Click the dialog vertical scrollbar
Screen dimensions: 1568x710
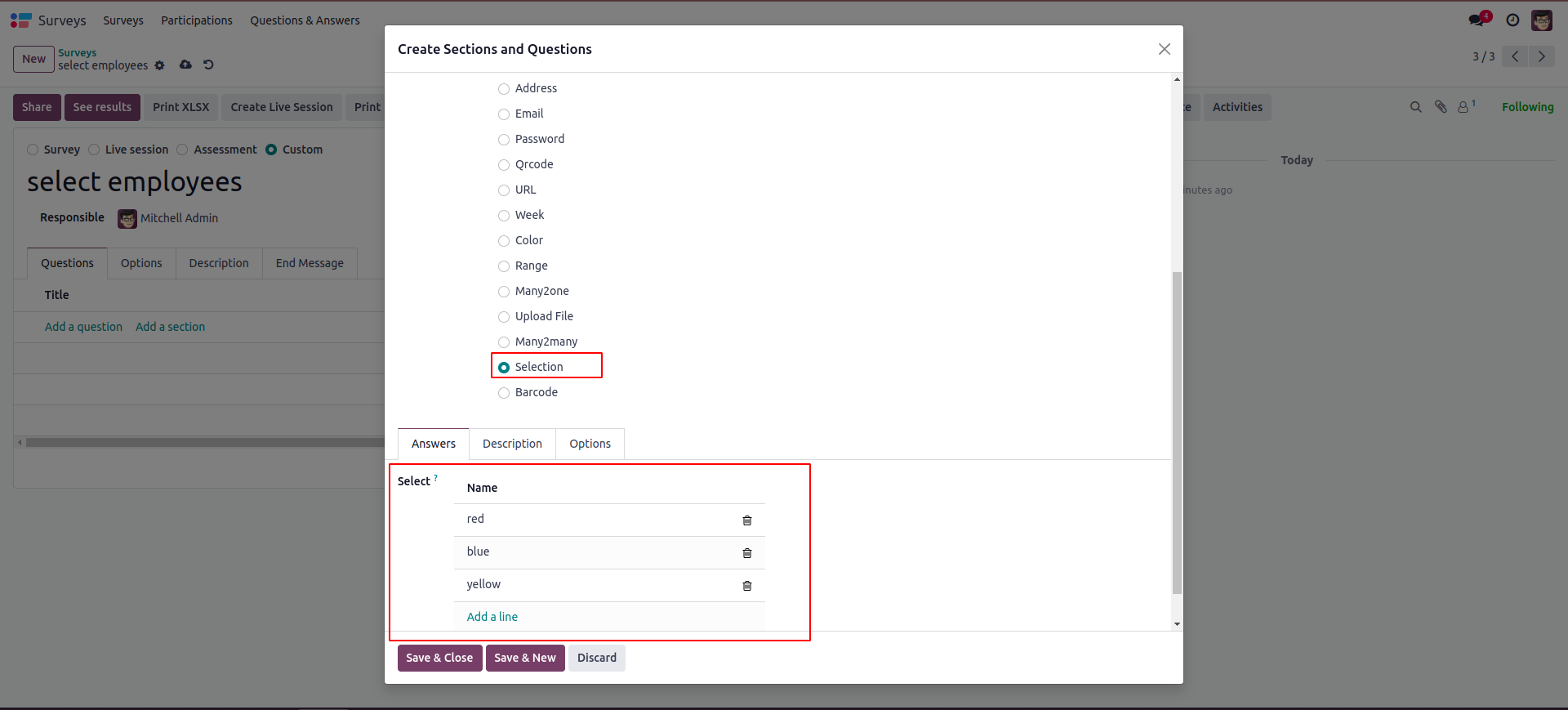[1177, 433]
